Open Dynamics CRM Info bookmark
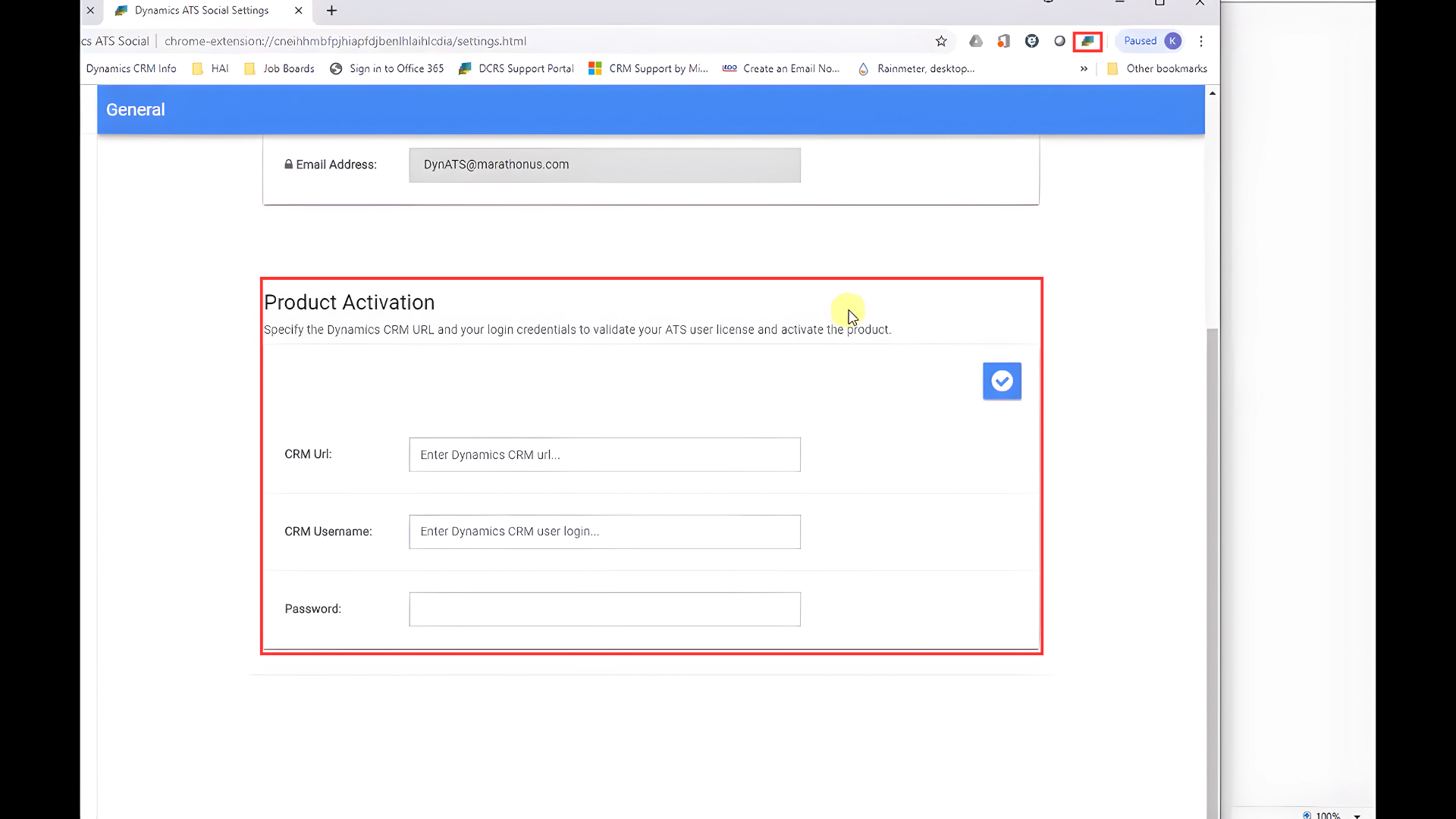 pyautogui.click(x=131, y=68)
